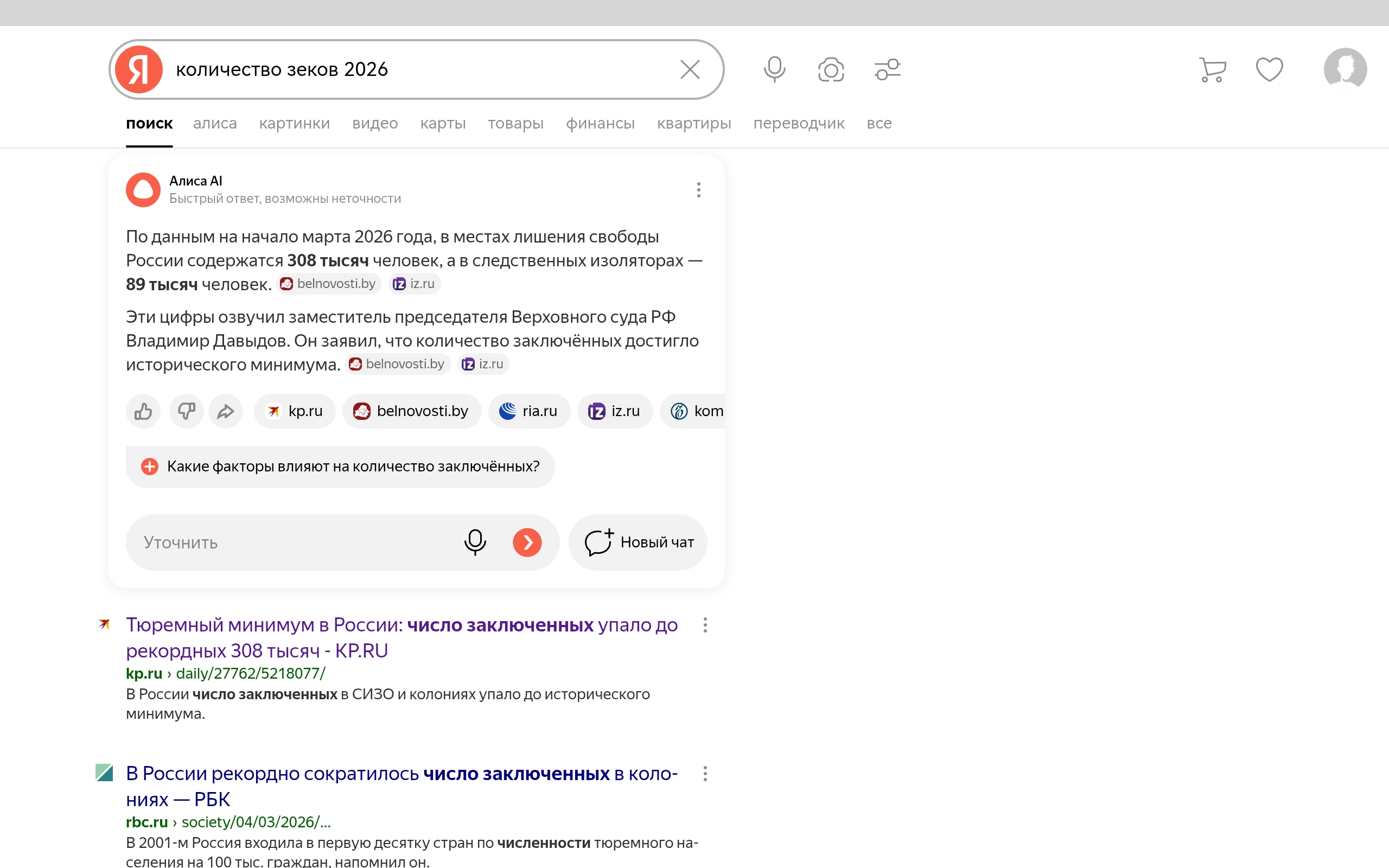Open favorites heart icon
The width and height of the screenshot is (1389, 868).
(1269, 69)
